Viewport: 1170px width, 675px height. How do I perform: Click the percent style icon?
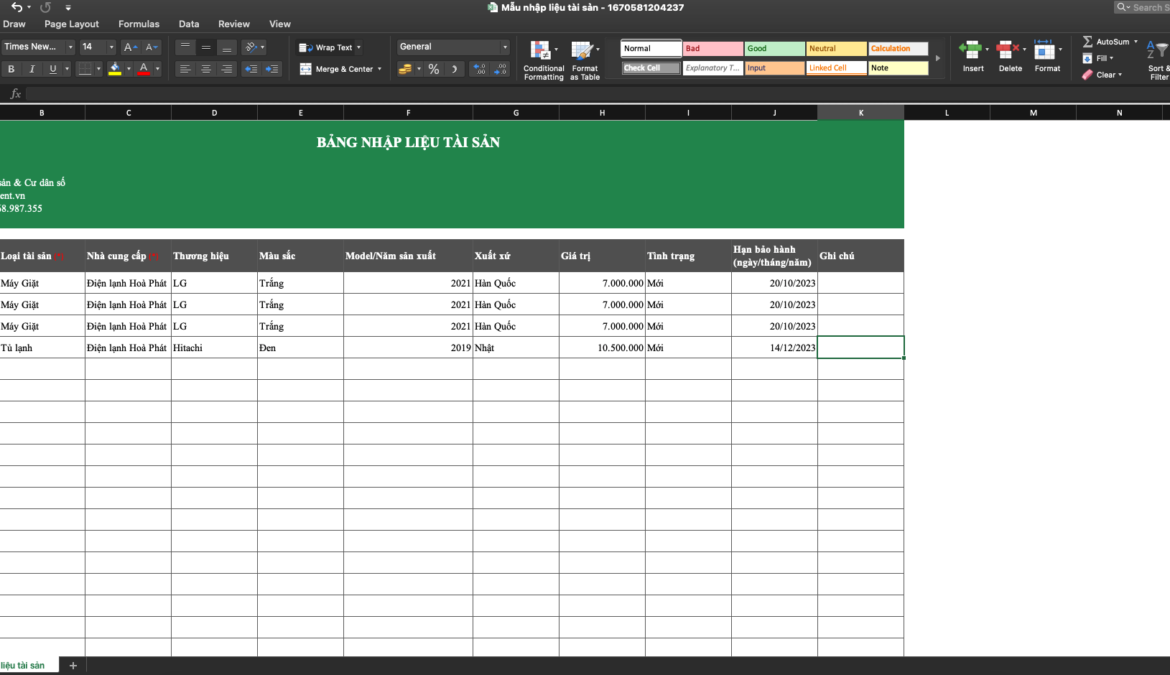pos(433,69)
